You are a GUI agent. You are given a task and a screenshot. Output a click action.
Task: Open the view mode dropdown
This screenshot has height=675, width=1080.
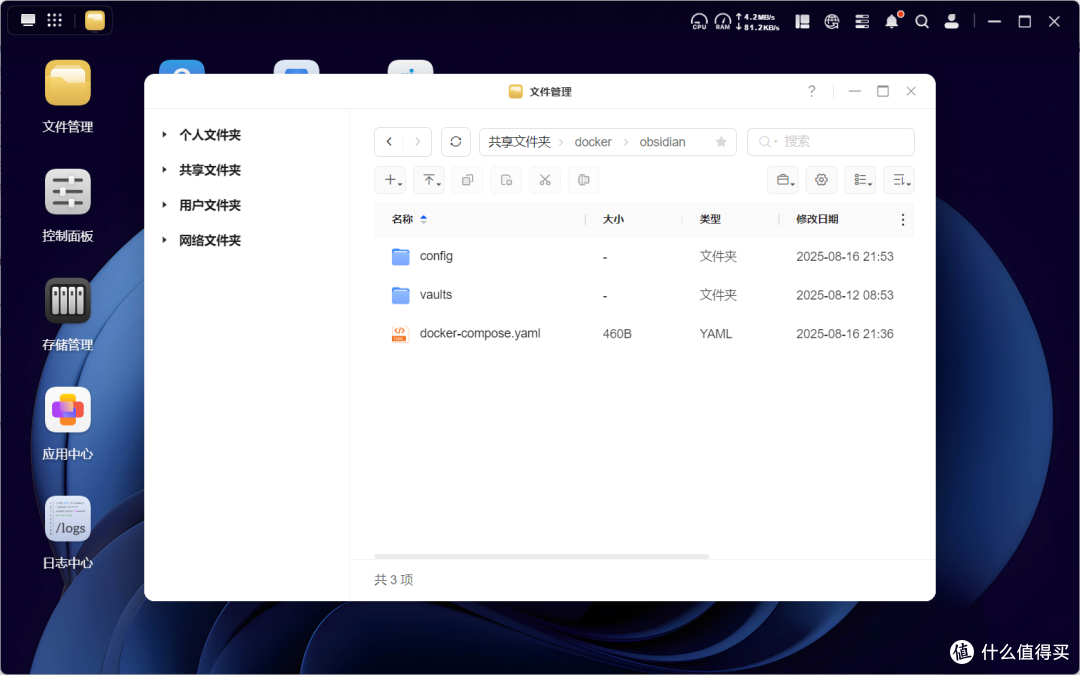860,180
